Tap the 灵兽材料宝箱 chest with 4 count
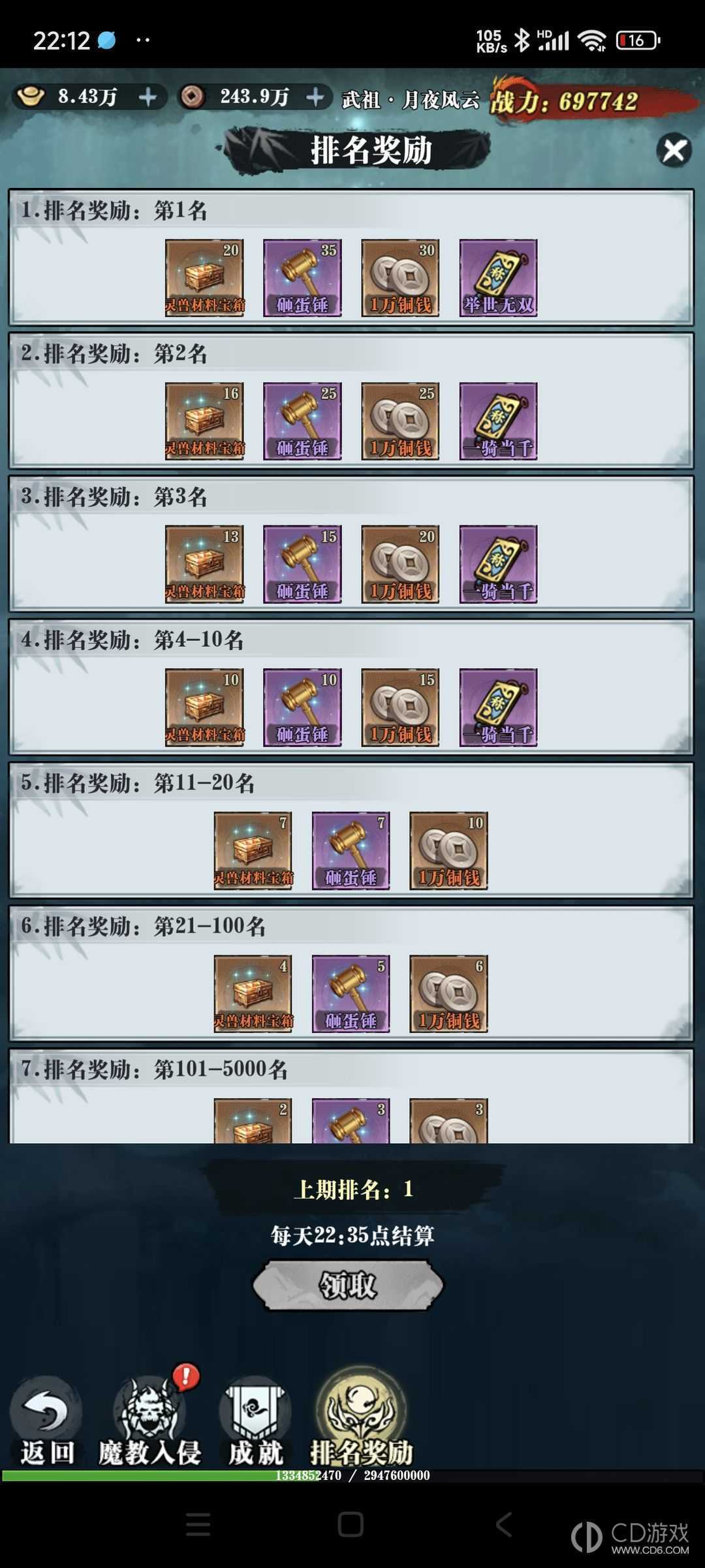This screenshot has width=705, height=1568. click(253, 993)
